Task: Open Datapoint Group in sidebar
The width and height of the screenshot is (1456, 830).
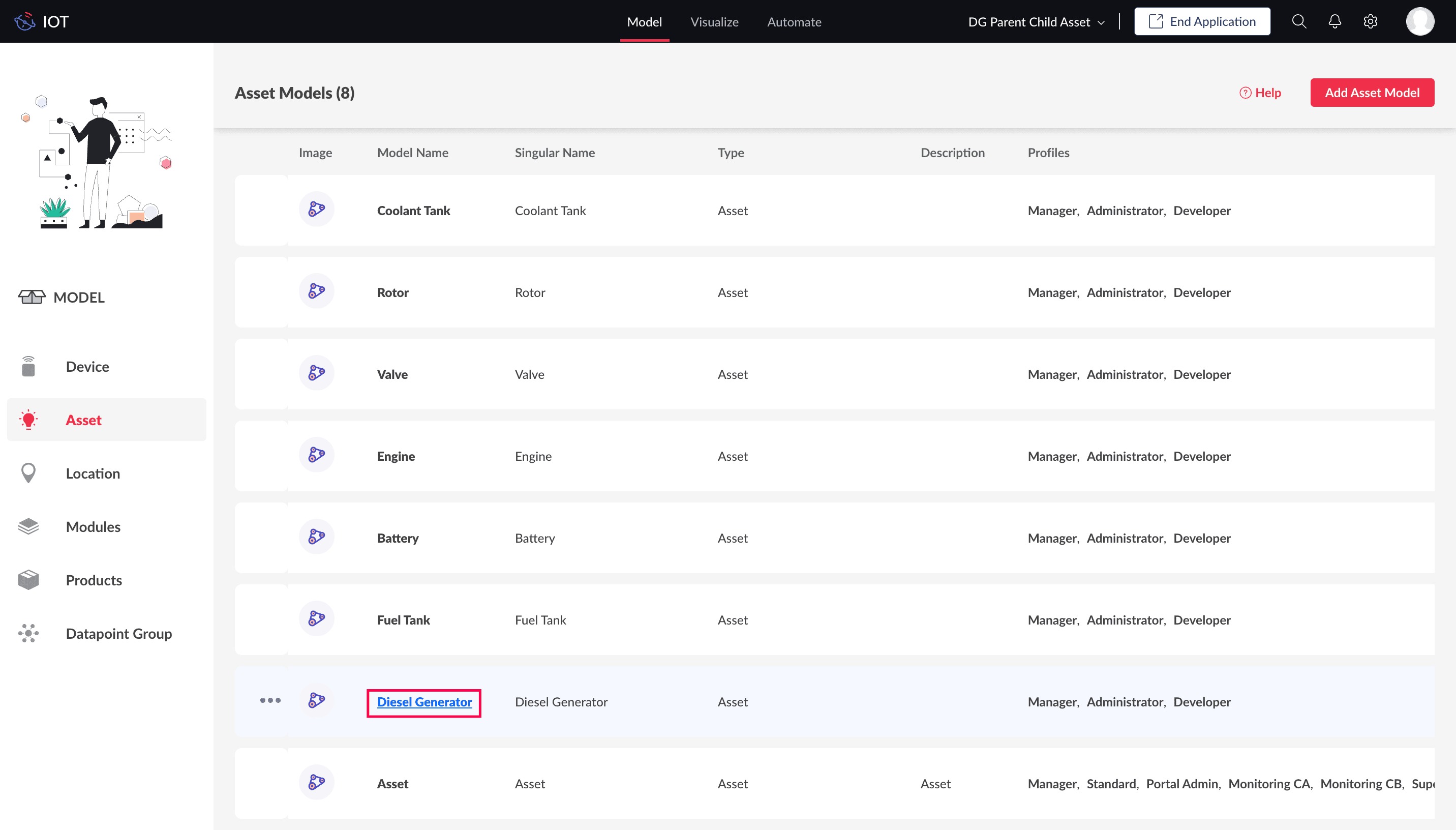Action: click(118, 633)
